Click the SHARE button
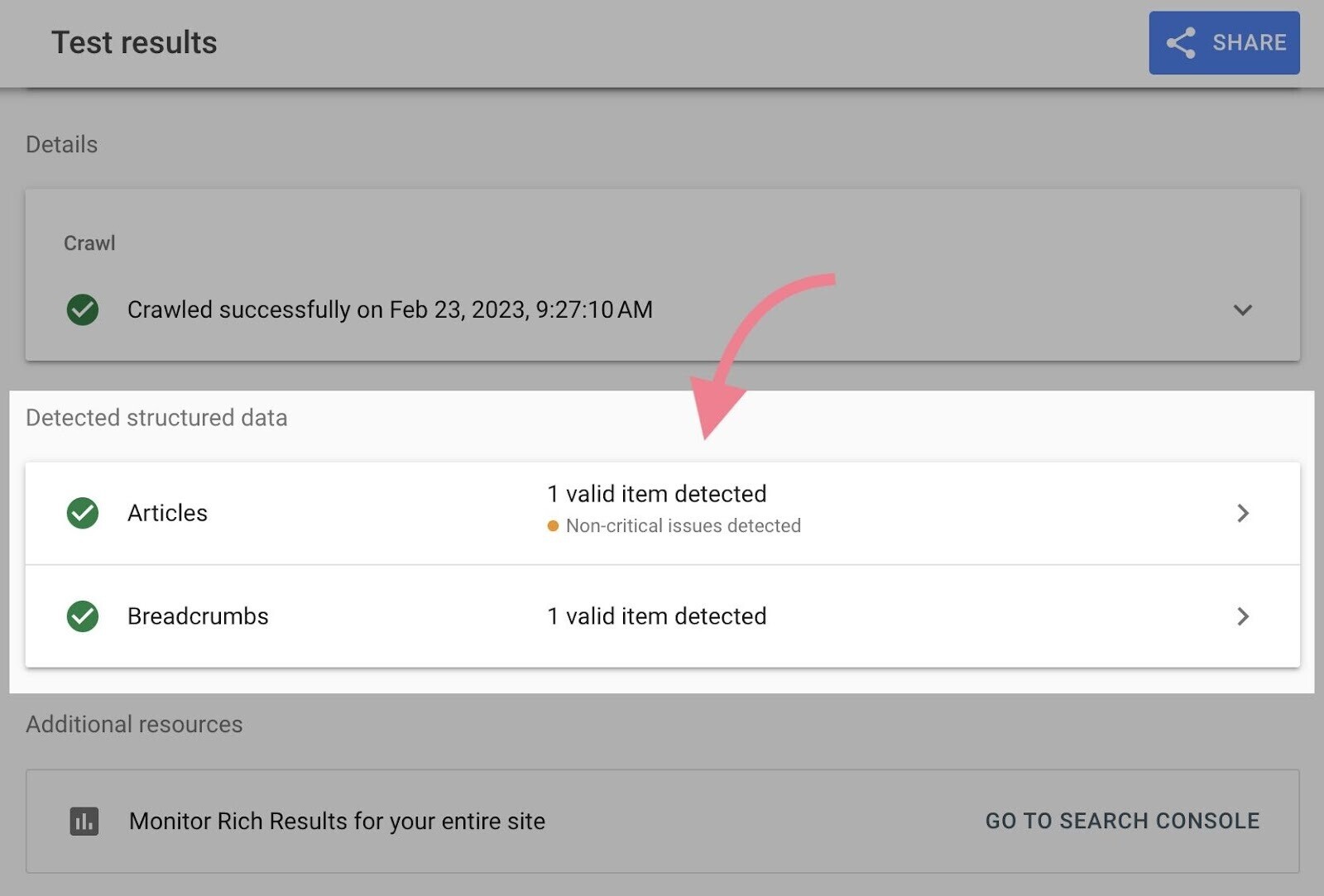Image resolution: width=1324 pixels, height=896 pixels. coord(1224,43)
